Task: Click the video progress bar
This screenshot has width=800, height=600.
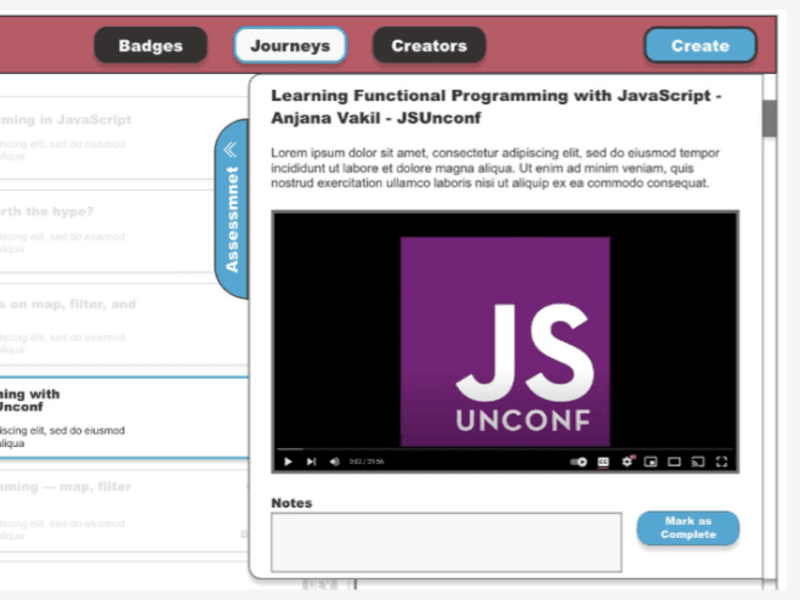Action: pyautogui.click(x=505, y=449)
